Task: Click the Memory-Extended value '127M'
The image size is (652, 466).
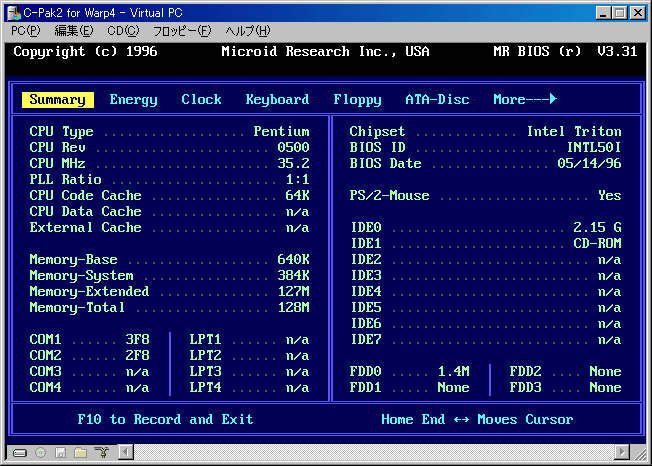Action: click(294, 291)
